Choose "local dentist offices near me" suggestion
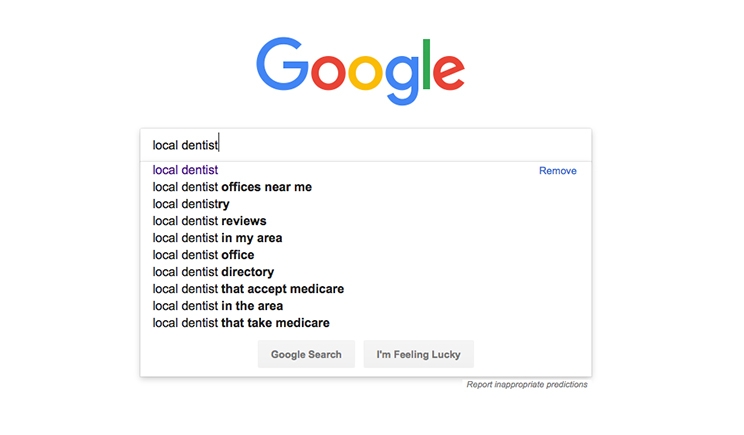The width and height of the screenshot is (744, 435). pos(232,187)
